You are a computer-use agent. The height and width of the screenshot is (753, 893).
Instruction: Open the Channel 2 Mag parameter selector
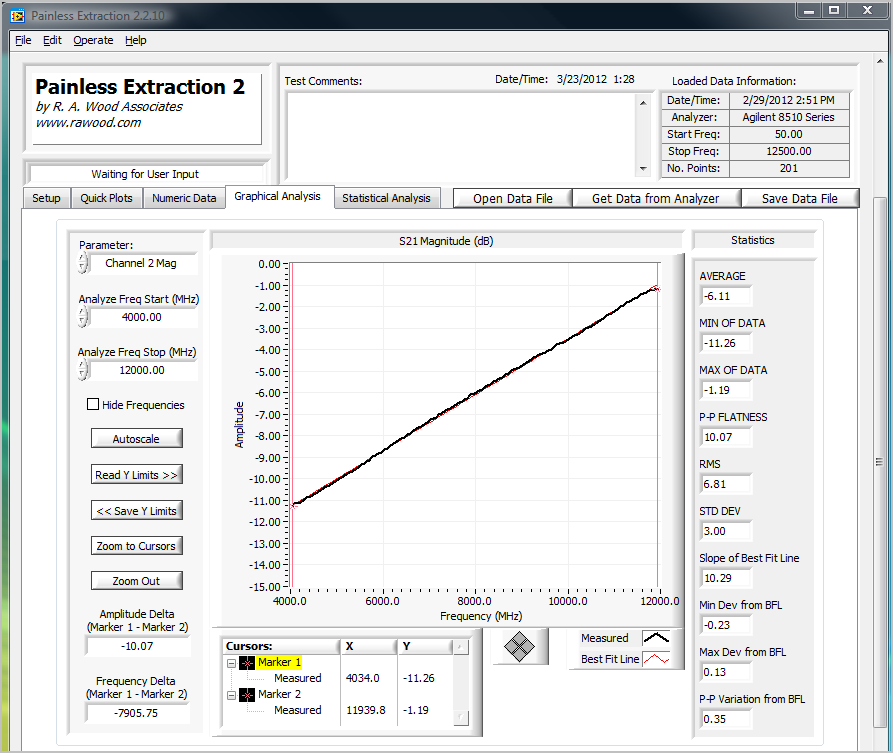click(144, 263)
